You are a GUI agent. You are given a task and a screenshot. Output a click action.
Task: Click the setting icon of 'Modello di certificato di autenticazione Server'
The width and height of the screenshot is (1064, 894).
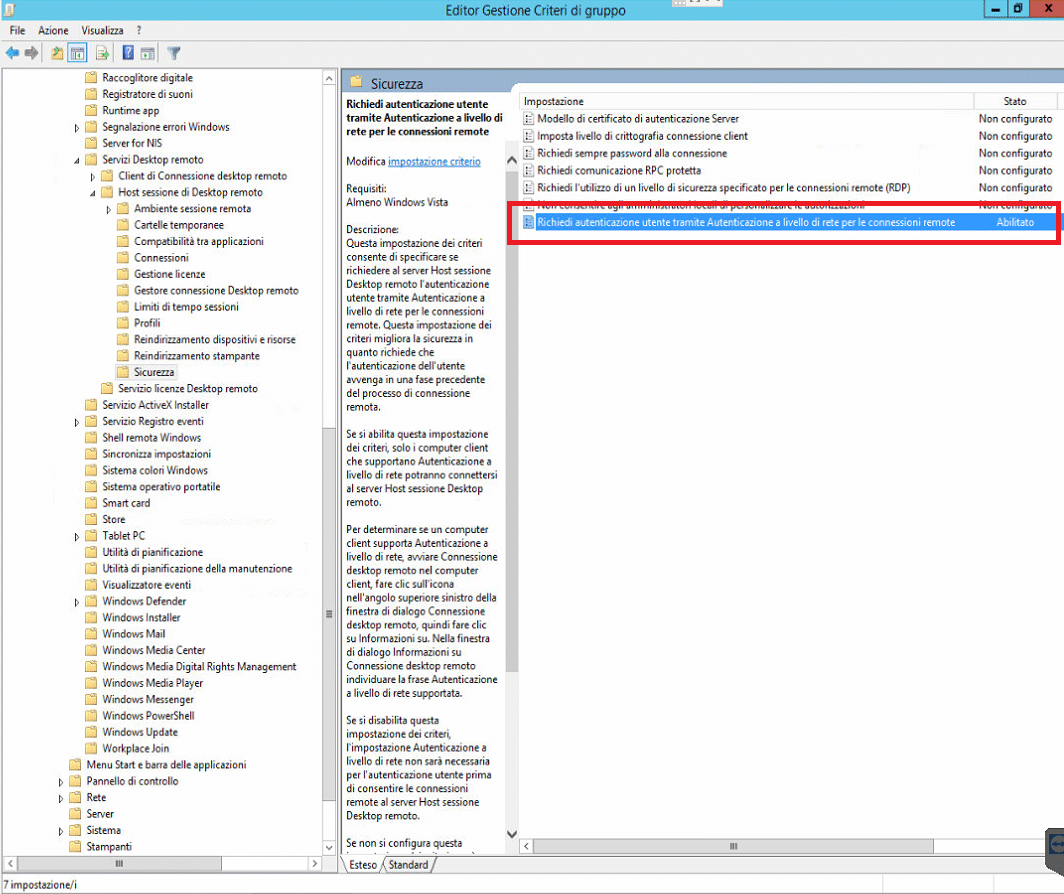click(x=529, y=119)
